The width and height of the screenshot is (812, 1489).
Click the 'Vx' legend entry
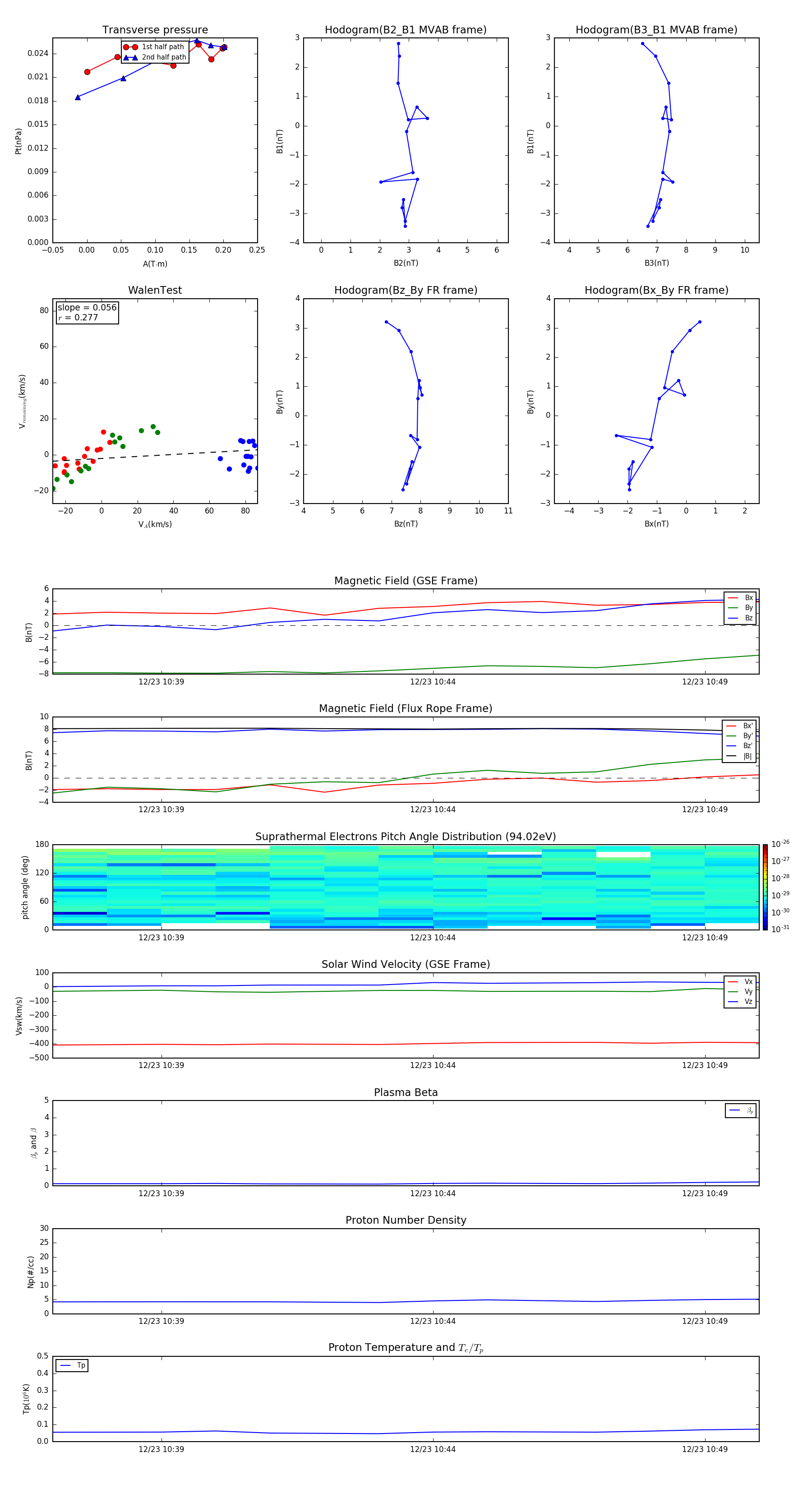[x=740, y=982]
